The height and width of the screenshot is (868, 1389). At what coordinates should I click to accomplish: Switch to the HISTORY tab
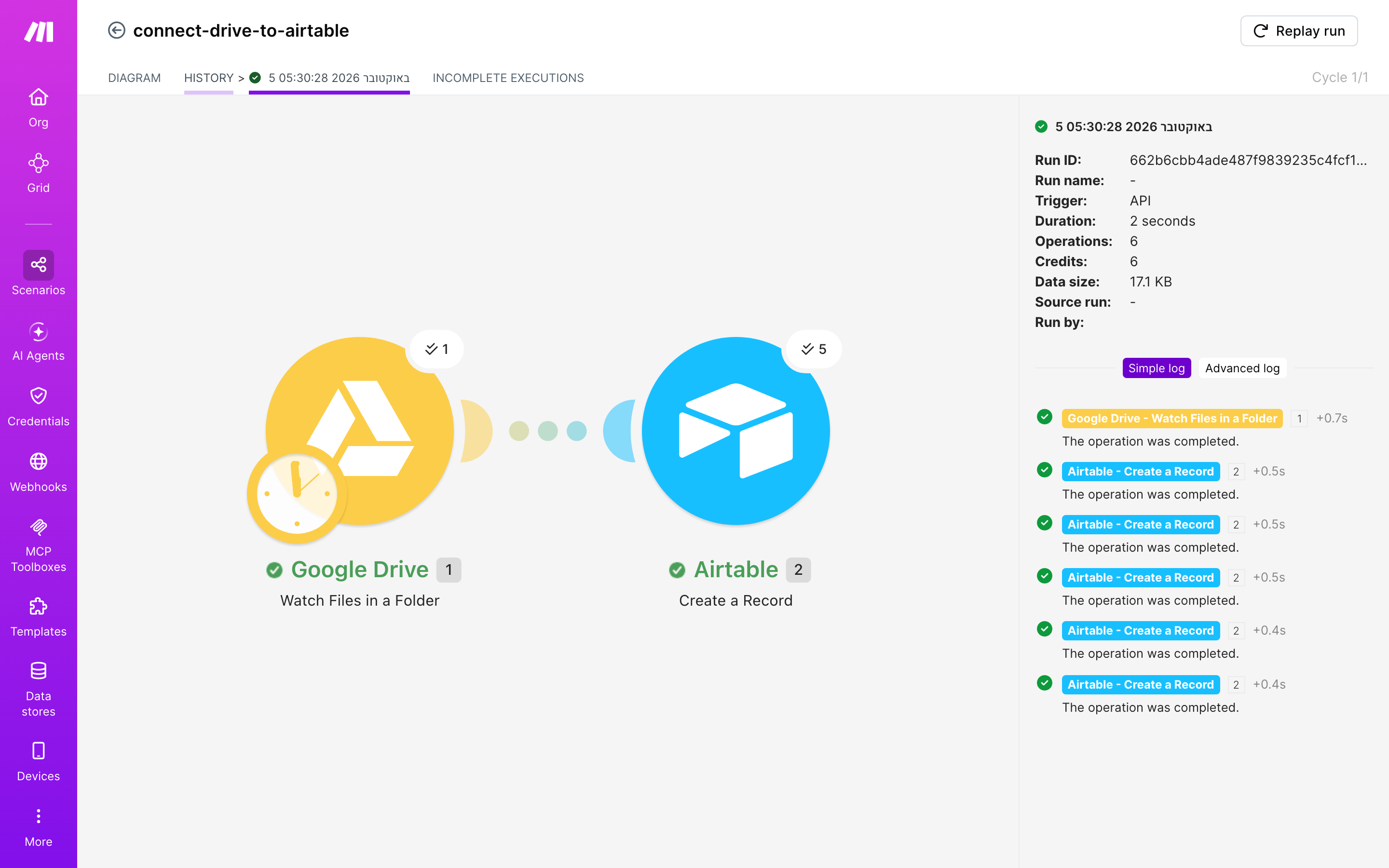[x=208, y=78]
